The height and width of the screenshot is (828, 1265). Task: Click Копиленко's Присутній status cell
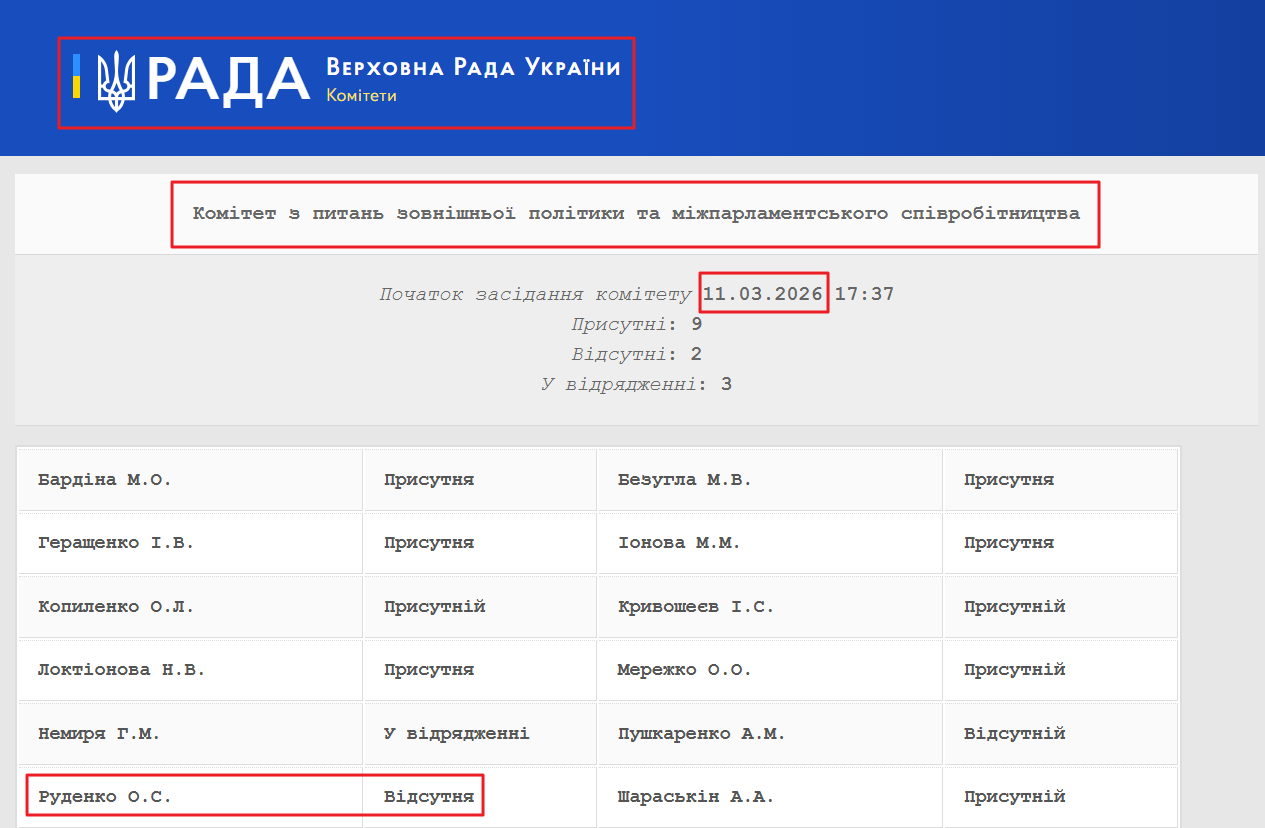pos(480,607)
